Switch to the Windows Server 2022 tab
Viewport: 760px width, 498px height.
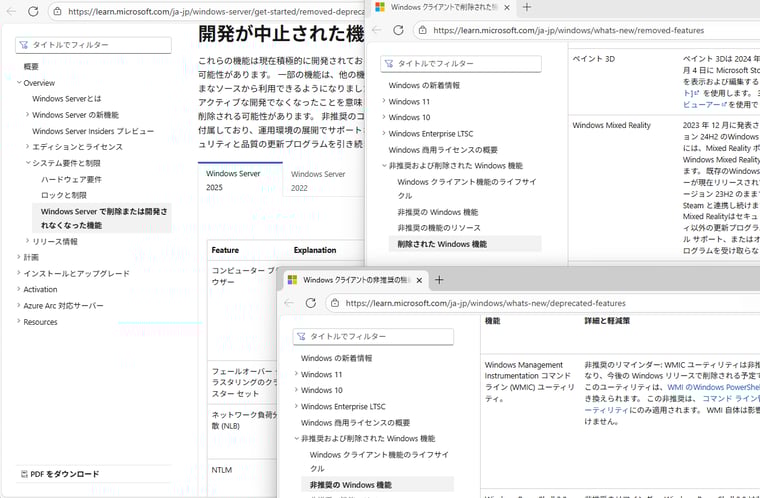coord(317,180)
